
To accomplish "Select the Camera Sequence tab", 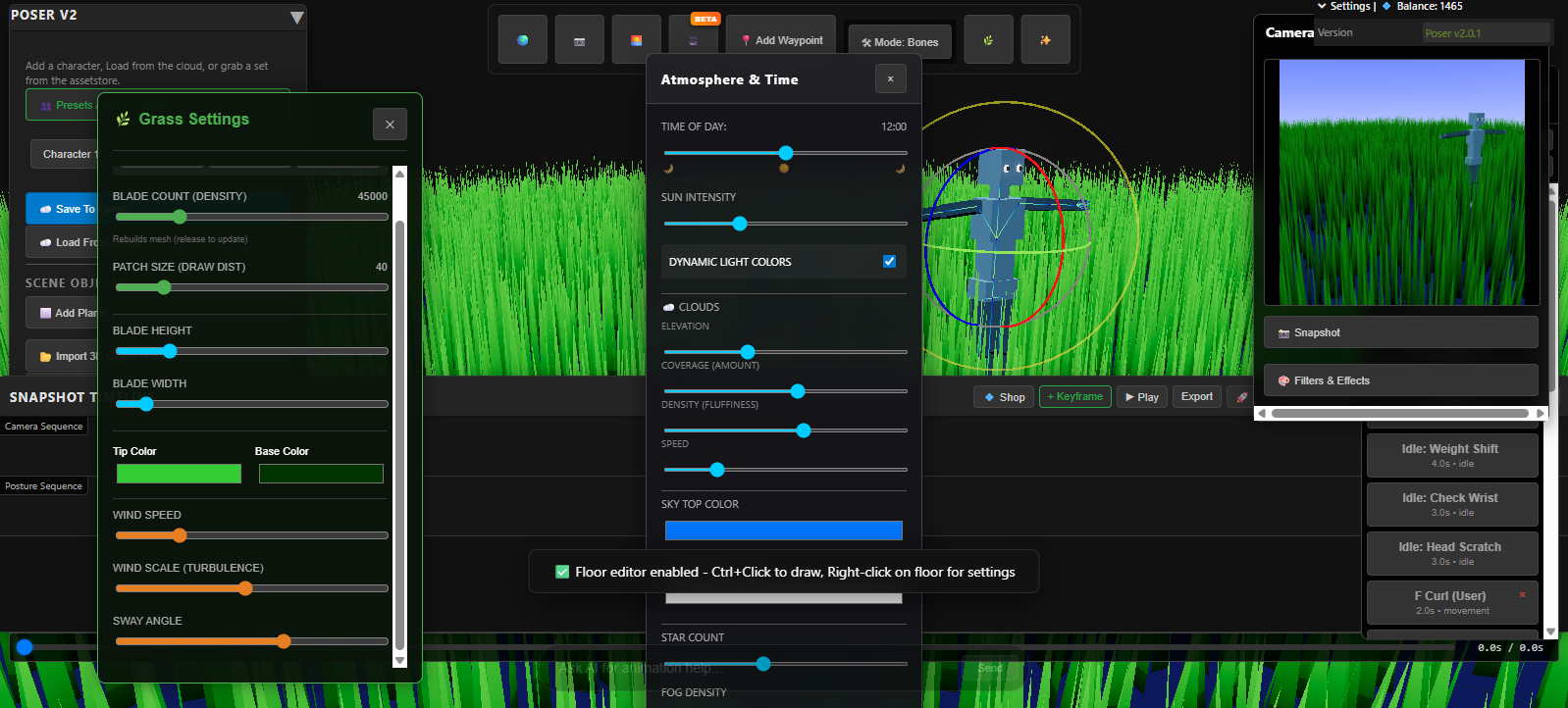I will pyautogui.click(x=44, y=427).
